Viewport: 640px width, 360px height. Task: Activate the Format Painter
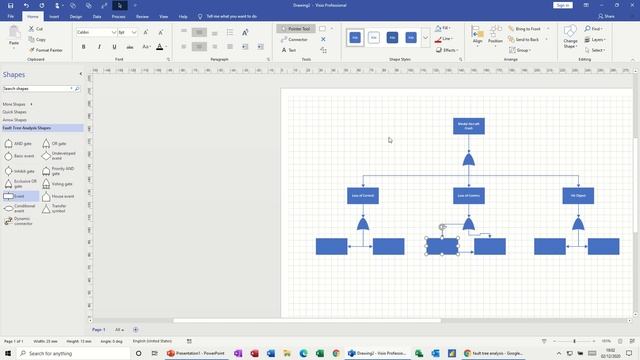point(46,50)
